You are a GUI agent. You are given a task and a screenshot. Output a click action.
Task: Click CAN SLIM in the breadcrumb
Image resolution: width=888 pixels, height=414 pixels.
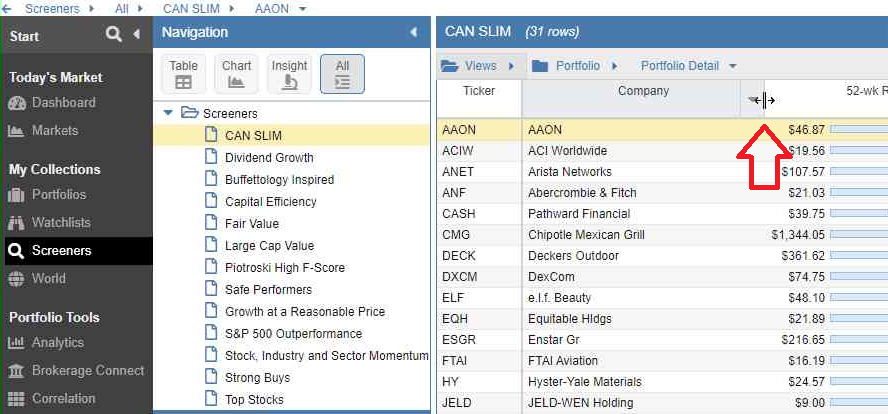[191, 8]
